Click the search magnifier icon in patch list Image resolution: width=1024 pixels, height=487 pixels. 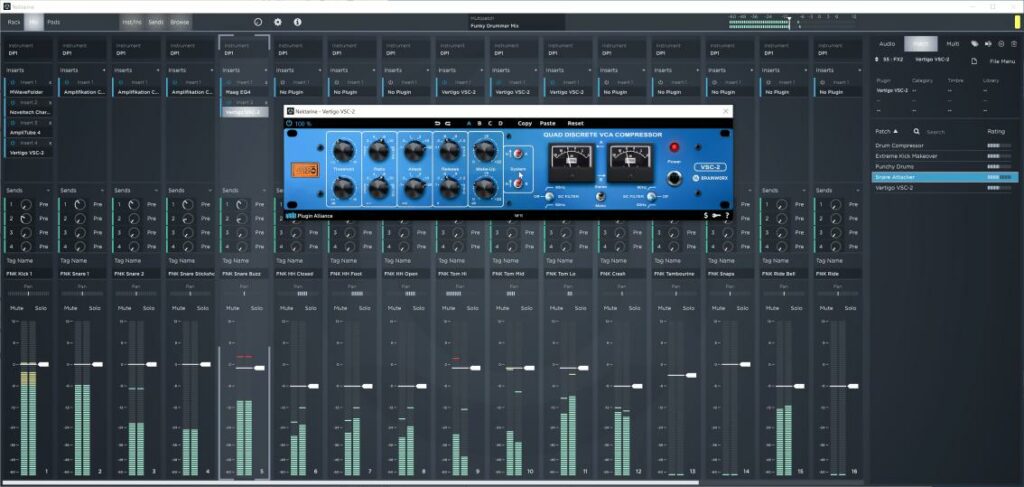[916, 131]
